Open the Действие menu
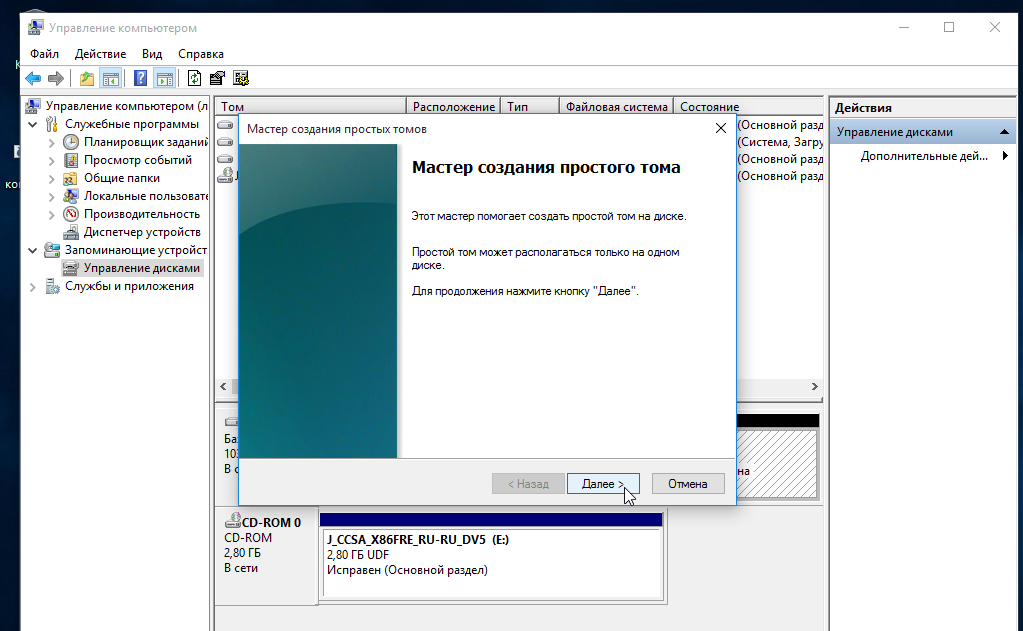Image resolution: width=1023 pixels, height=631 pixels. [x=100, y=54]
